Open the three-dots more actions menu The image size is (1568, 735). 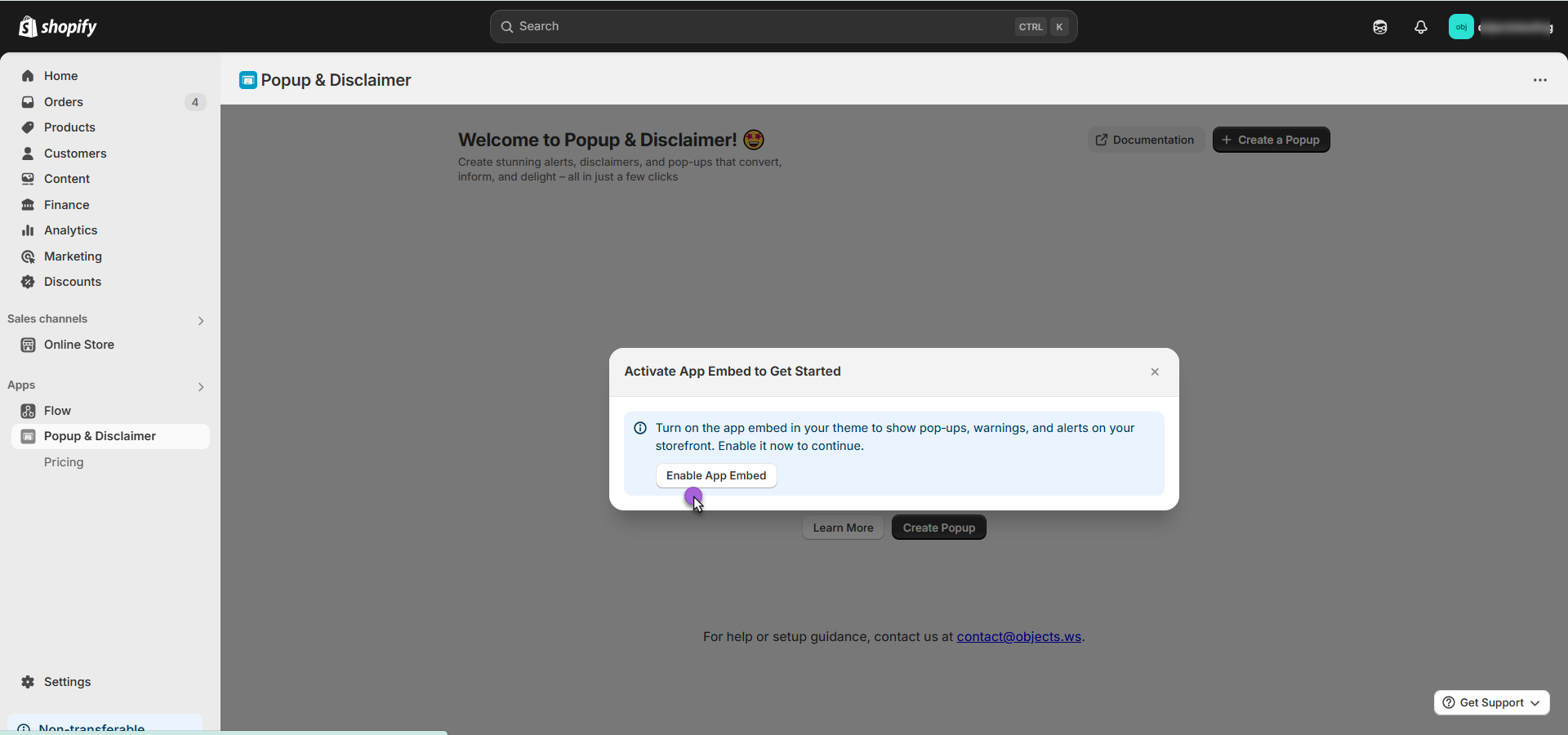[x=1540, y=80]
